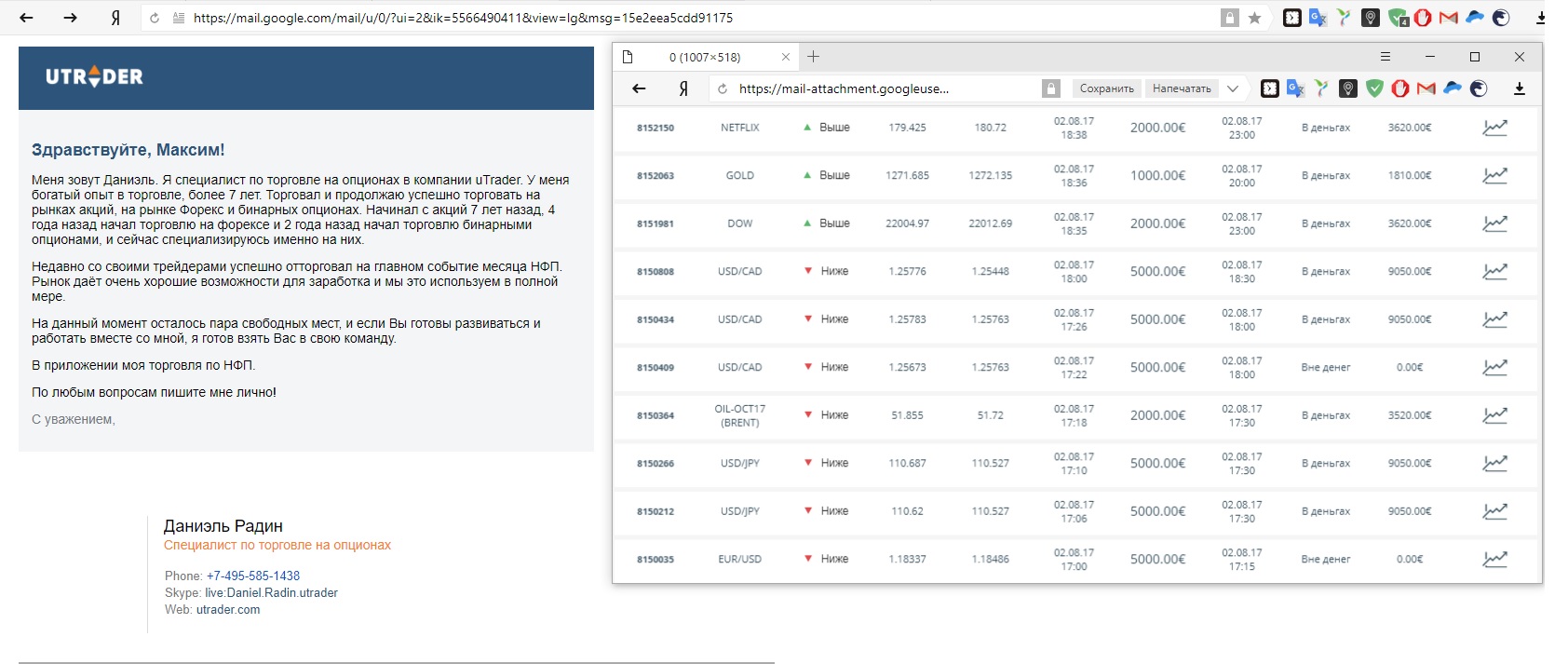The height and width of the screenshot is (664, 1568).
Task: Open location pin extension in main window
Action: (1370, 18)
